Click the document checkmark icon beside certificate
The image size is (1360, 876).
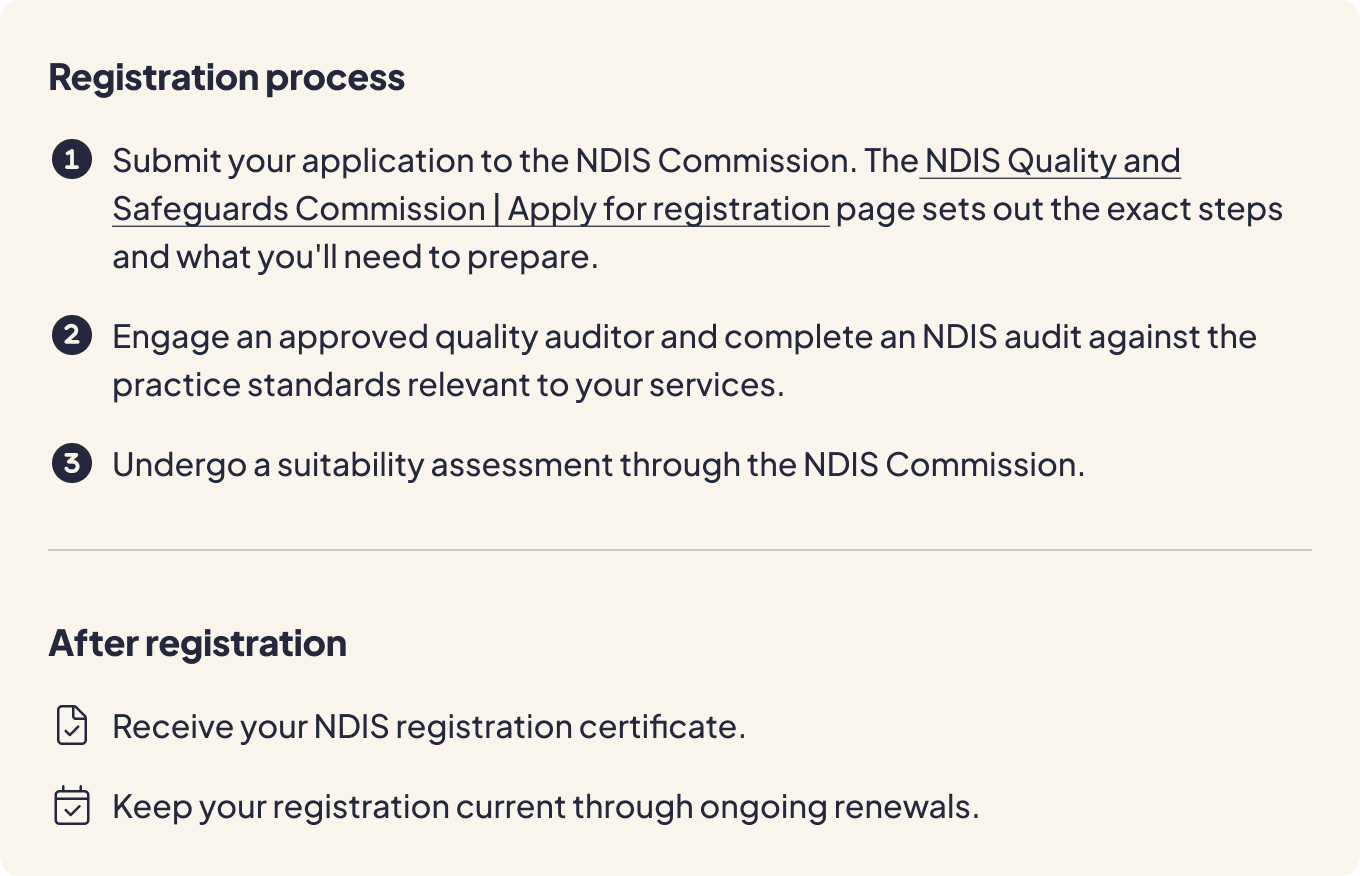coord(71,726)
